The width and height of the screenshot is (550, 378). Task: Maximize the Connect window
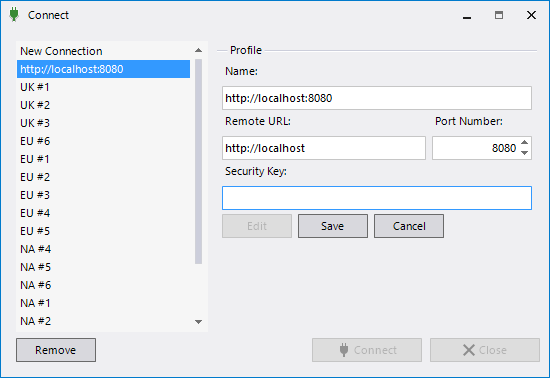pos(499,15)
